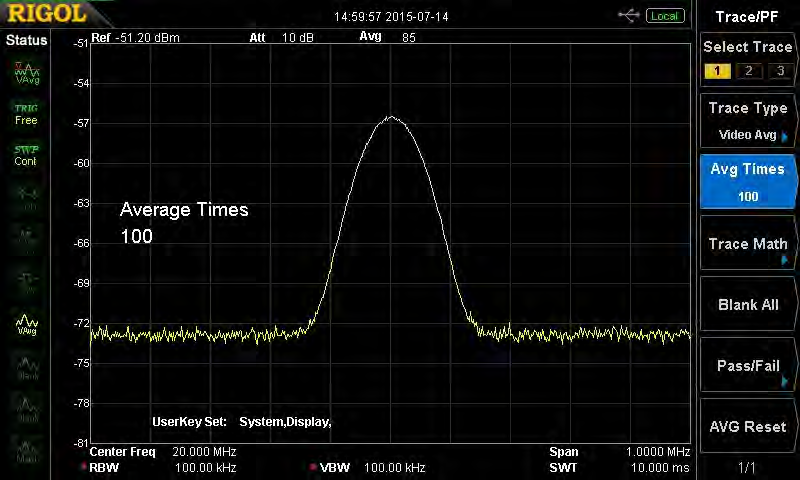Screen dimensions: 800x480
Task: Click the Local mode indicator
Action: click(665, 16)
